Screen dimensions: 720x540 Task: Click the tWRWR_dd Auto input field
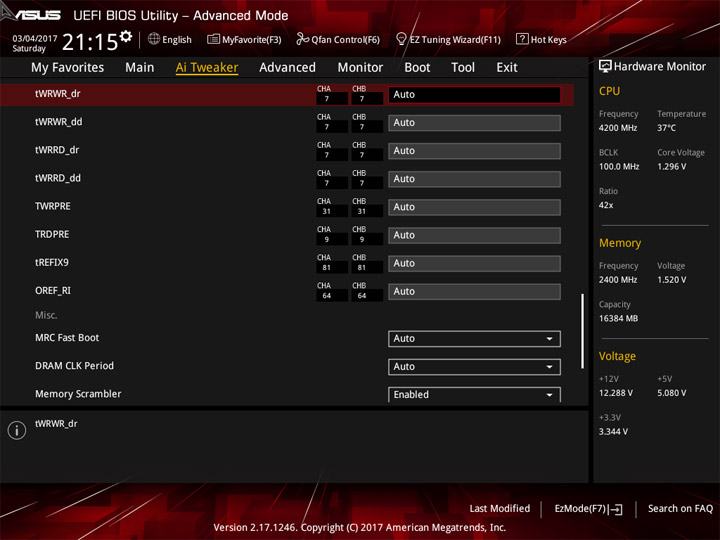[474, 123]
